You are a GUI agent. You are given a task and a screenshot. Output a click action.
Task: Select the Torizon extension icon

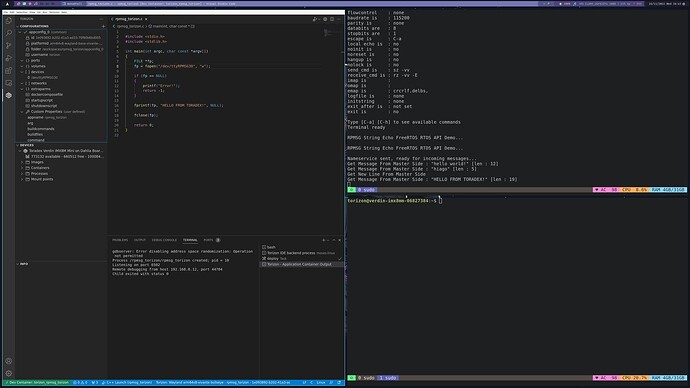8,95
